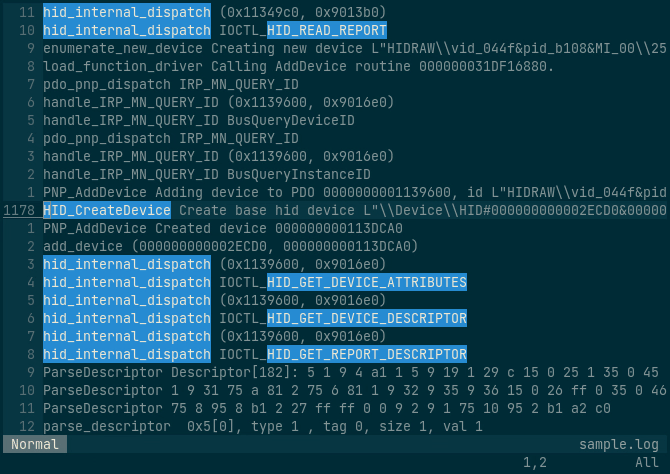The image size is (670, 474).
Task: Click the load_function_driver log line
Action: coord(298,66)
